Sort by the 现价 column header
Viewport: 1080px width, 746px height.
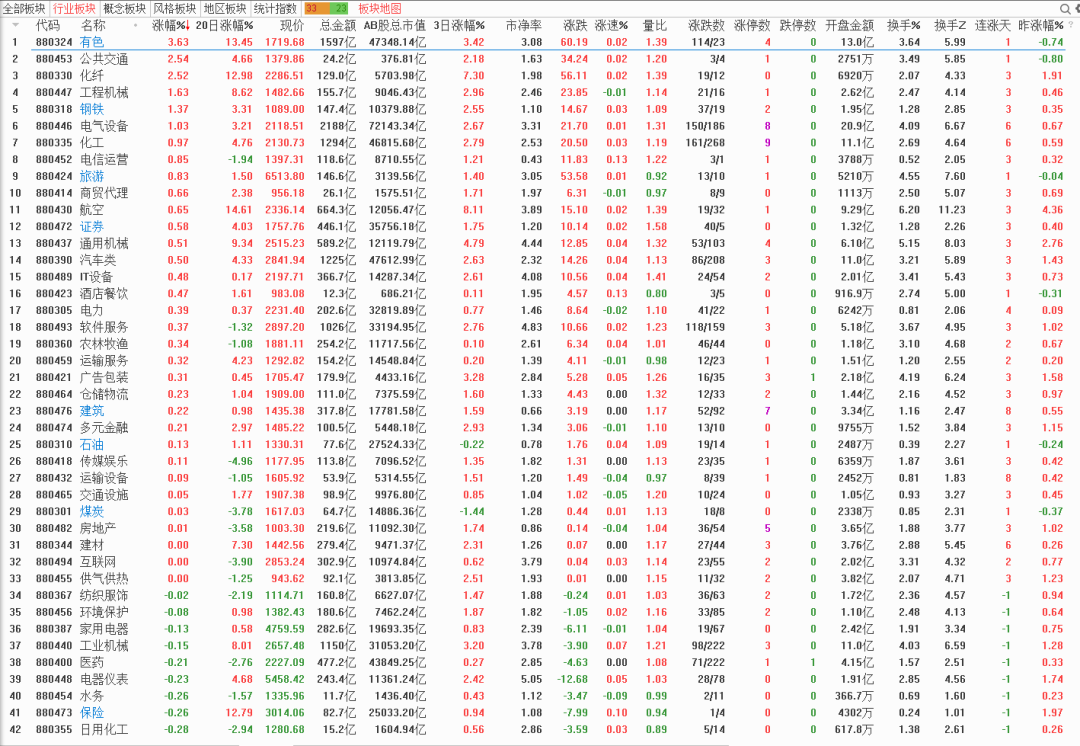click(x=292, y=25)
